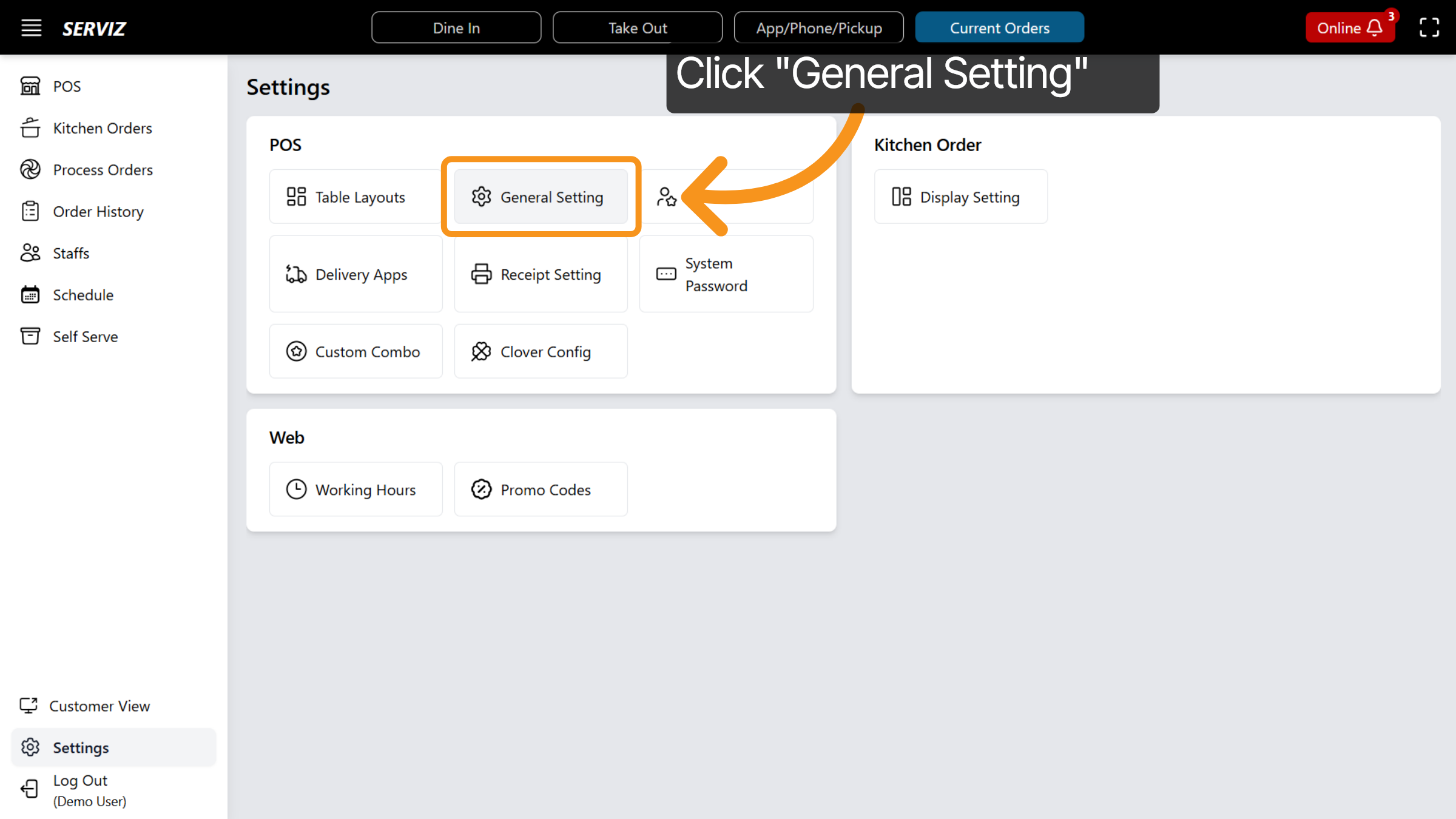Viewport: 1456px width, 819px height.
Task: Select the General Setting gear icon
Action: pos(481,197)
